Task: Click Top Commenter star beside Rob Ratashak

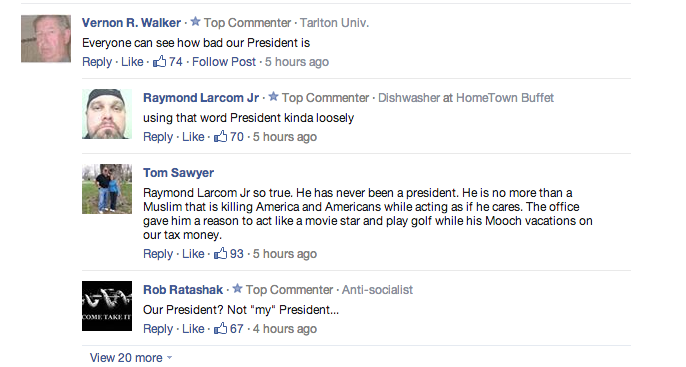Action: (x=238, y=288)
